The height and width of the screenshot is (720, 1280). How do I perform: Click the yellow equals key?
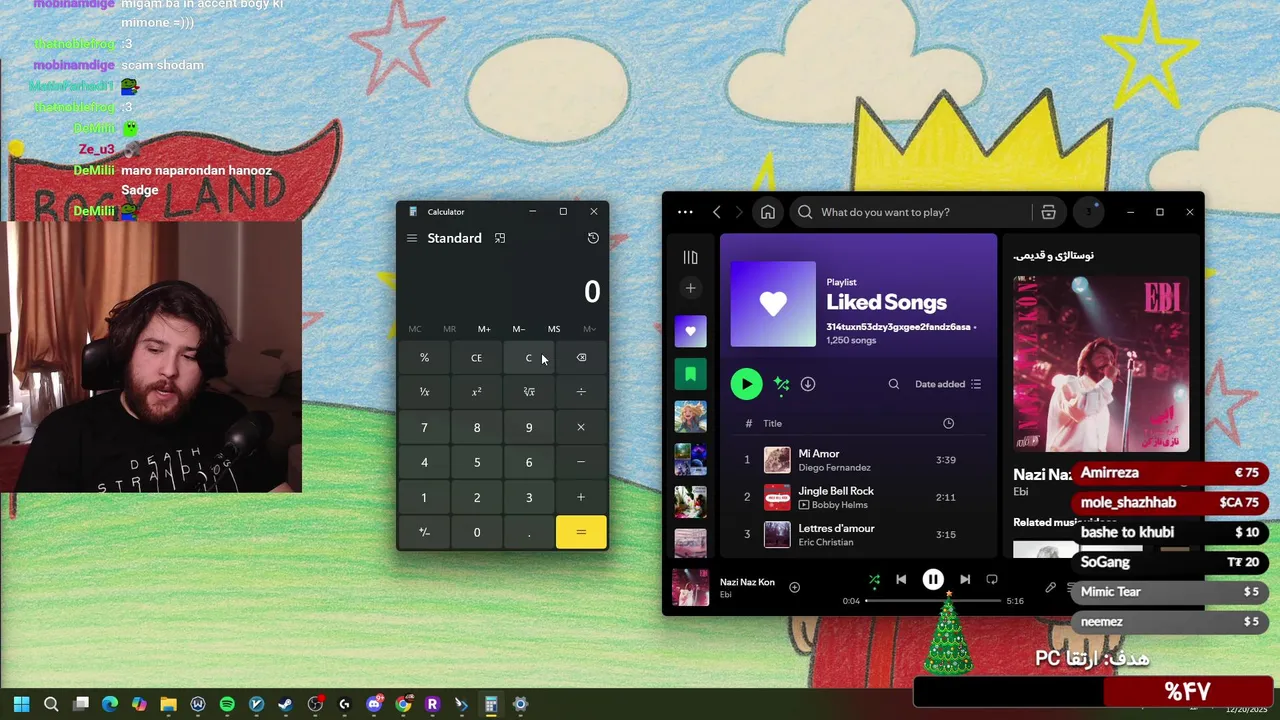click(x=581, y=532)
